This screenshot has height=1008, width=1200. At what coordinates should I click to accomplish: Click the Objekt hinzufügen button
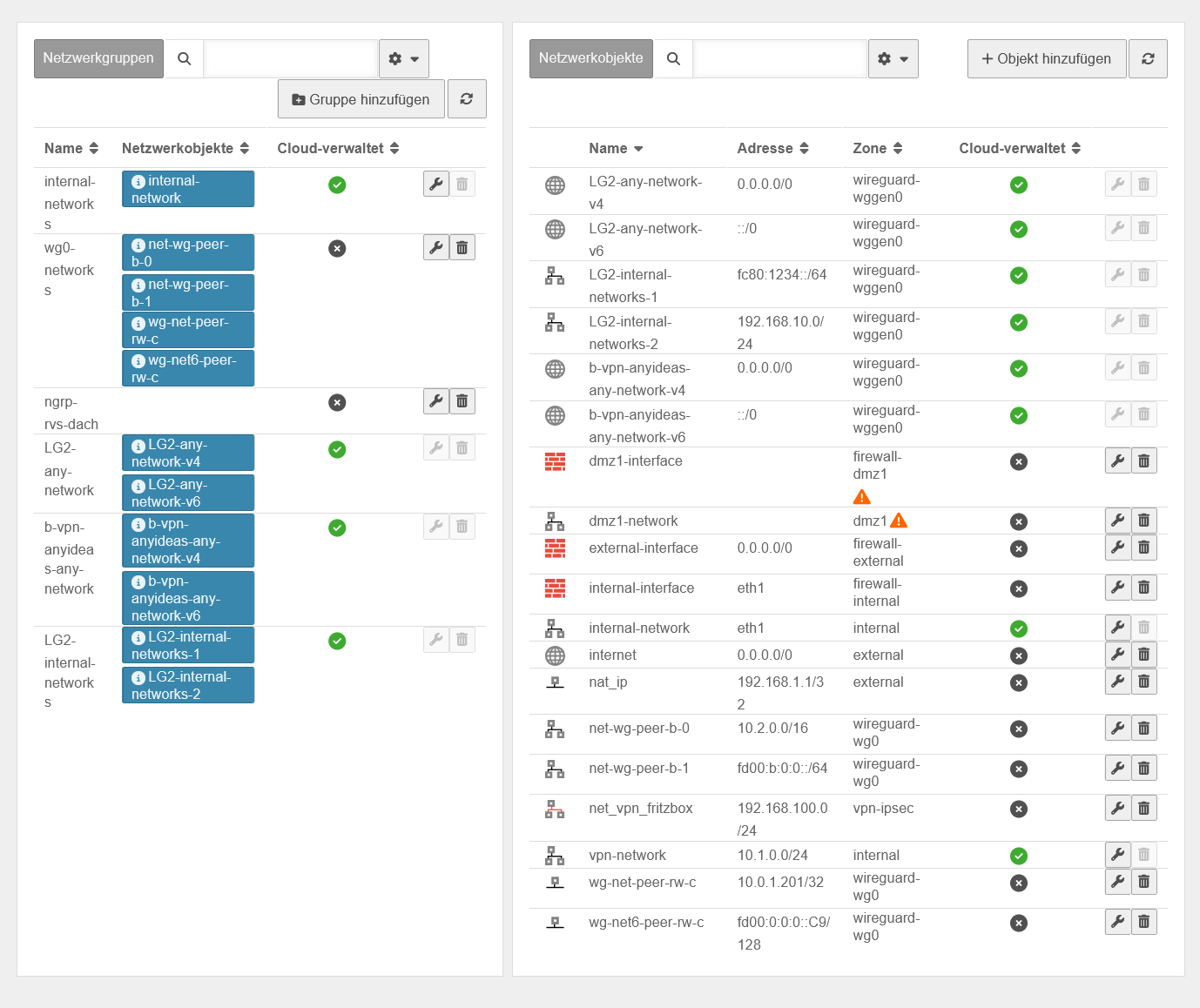point(1046,58)
